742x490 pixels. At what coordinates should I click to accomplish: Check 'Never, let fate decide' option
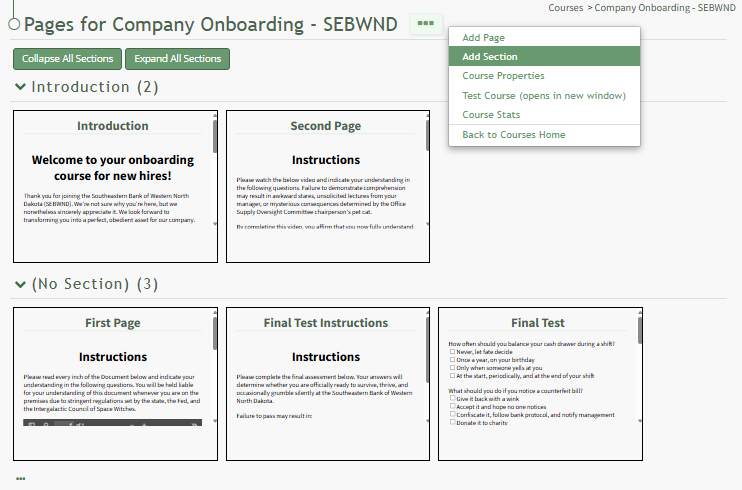point(452,352)
